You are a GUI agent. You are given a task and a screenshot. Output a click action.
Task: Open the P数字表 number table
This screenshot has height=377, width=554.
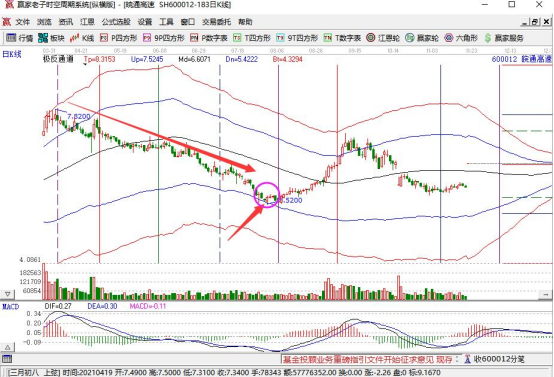209,38
